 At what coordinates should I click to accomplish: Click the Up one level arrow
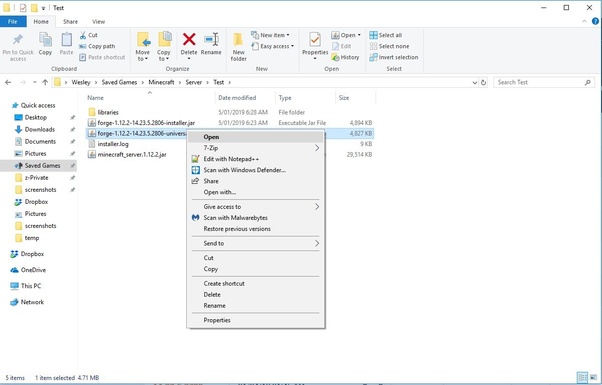pyautogui.click(x=45, y=82)
